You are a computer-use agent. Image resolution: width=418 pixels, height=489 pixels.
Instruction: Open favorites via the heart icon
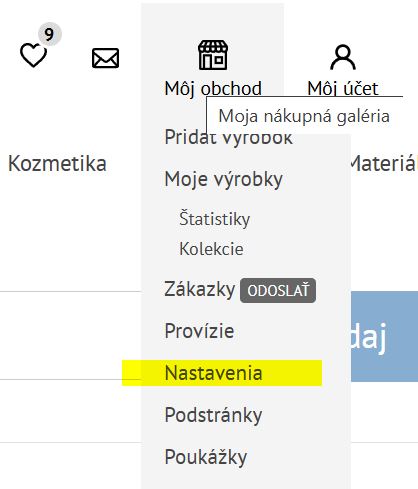point(33,55)
